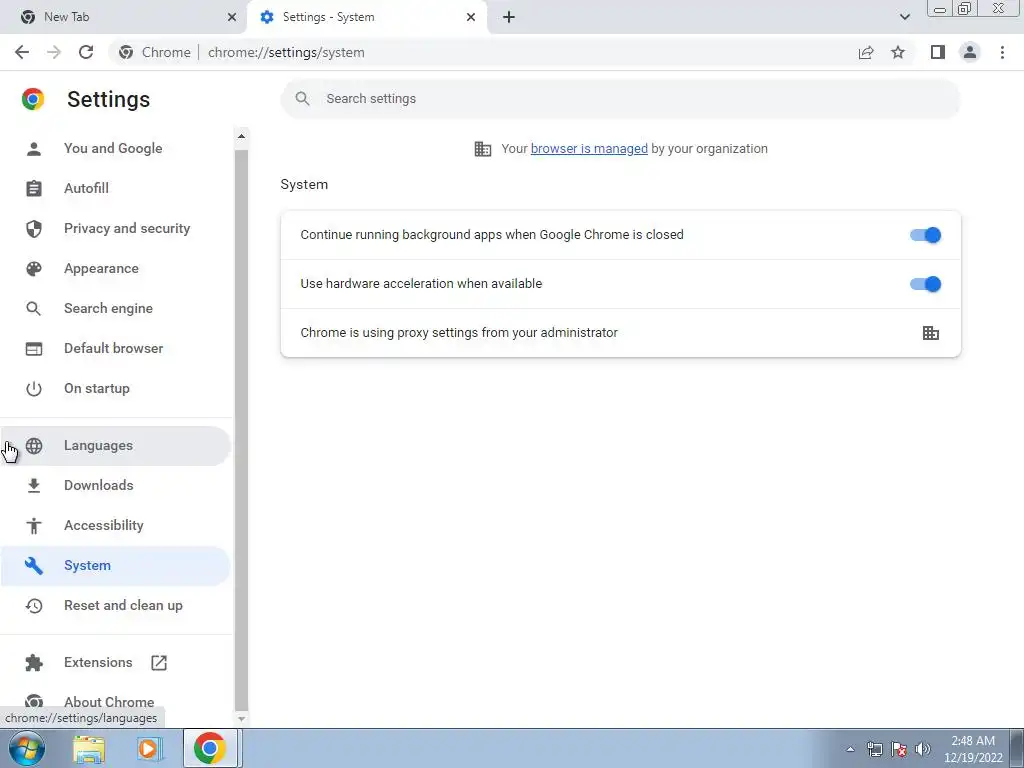The height and width of the screenshot is (768, 1024).
Task: Click the power icon beside On startup
Action: point(34,389)
